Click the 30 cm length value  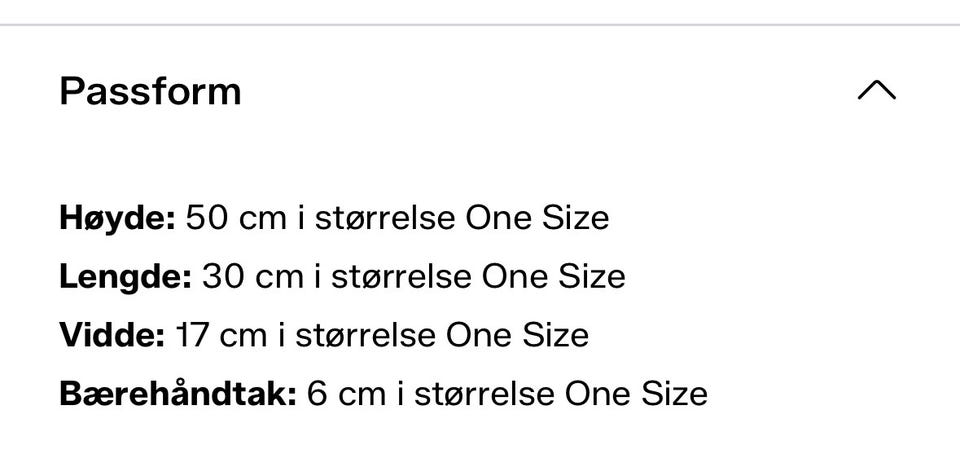(252, 277)
